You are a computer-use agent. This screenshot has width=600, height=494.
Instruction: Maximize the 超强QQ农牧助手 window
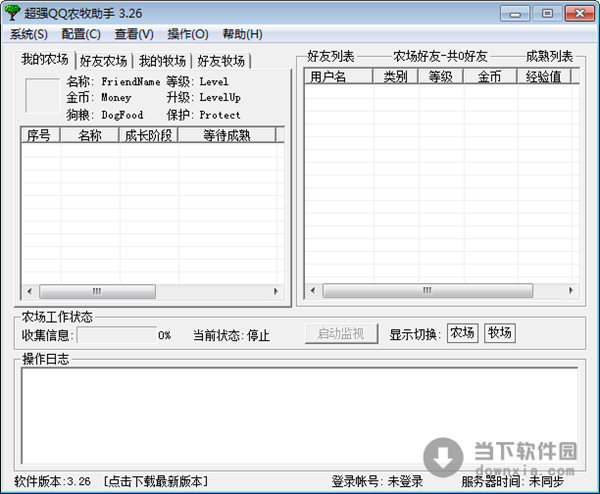[547, 14]
